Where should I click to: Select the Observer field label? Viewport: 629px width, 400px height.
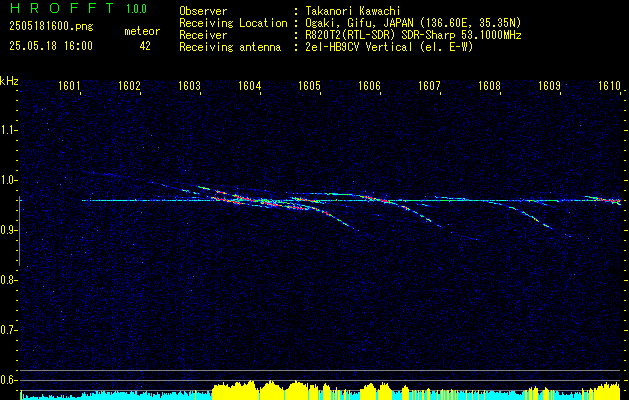point(203,11)
